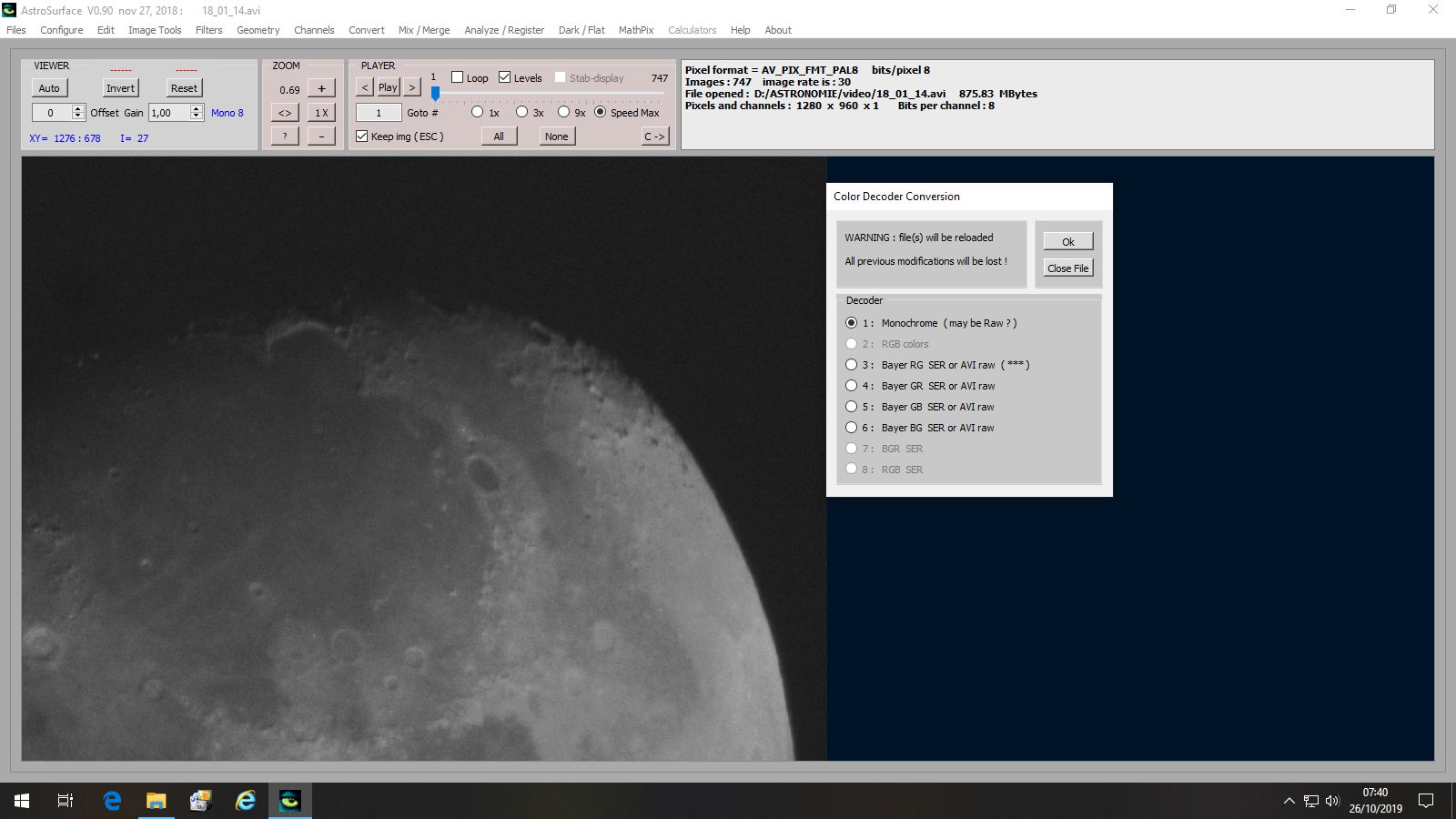This screenshot has width=1456, height=819.
Task: Open Microsoft Edge from the taskbar
Action: [x=112, y=801]
